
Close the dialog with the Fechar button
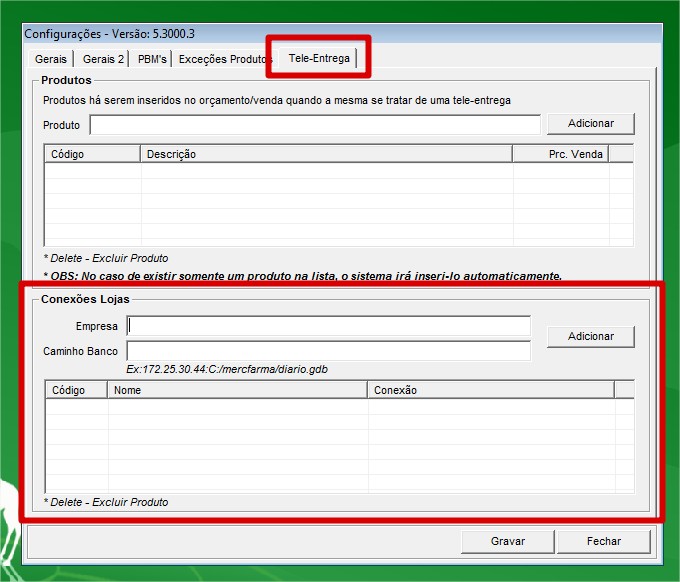[x=603, y=541]
